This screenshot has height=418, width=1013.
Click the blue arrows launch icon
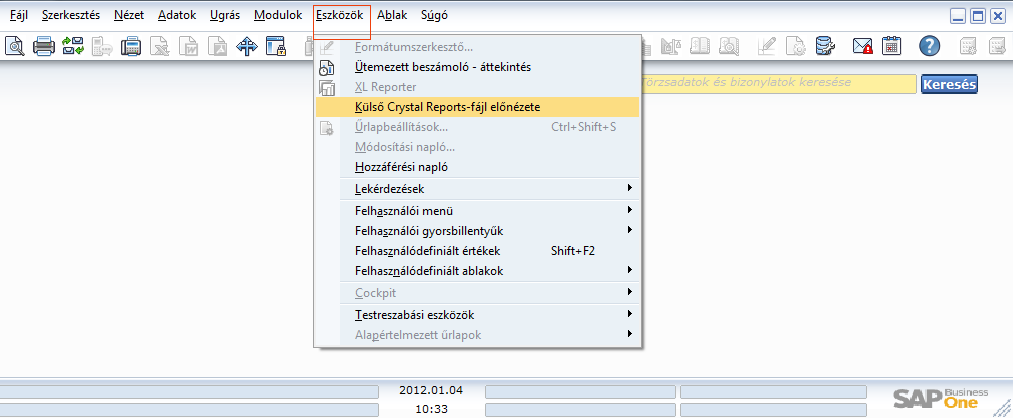click(247, 46)
